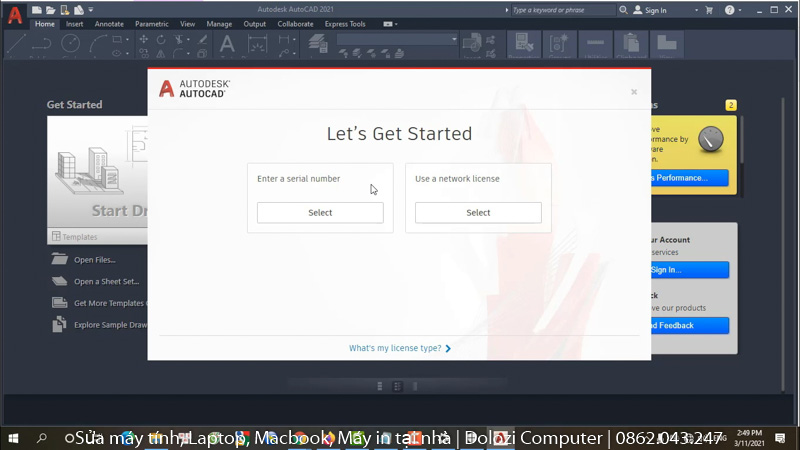Click the Sheet Set Manager quick access icon
Screen dimensions: 800x450
coord(79,10)
